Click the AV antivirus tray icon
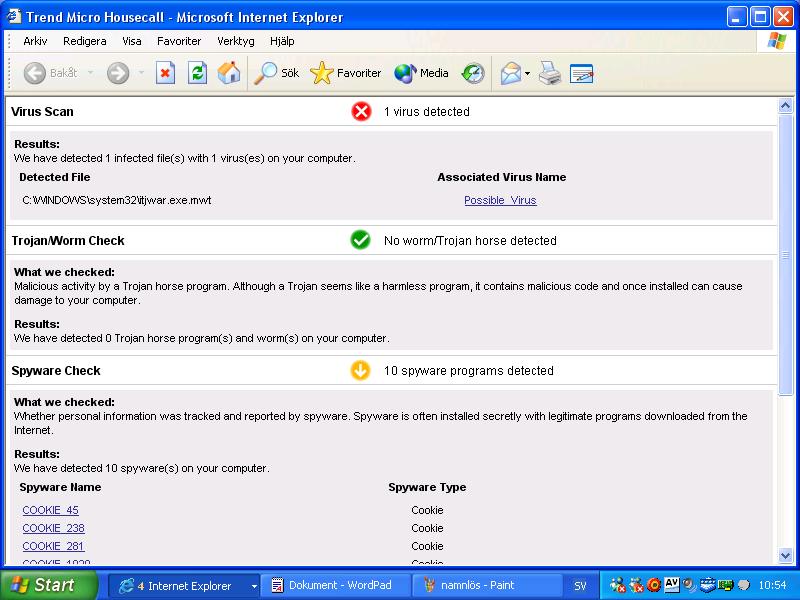 point(671,584)
